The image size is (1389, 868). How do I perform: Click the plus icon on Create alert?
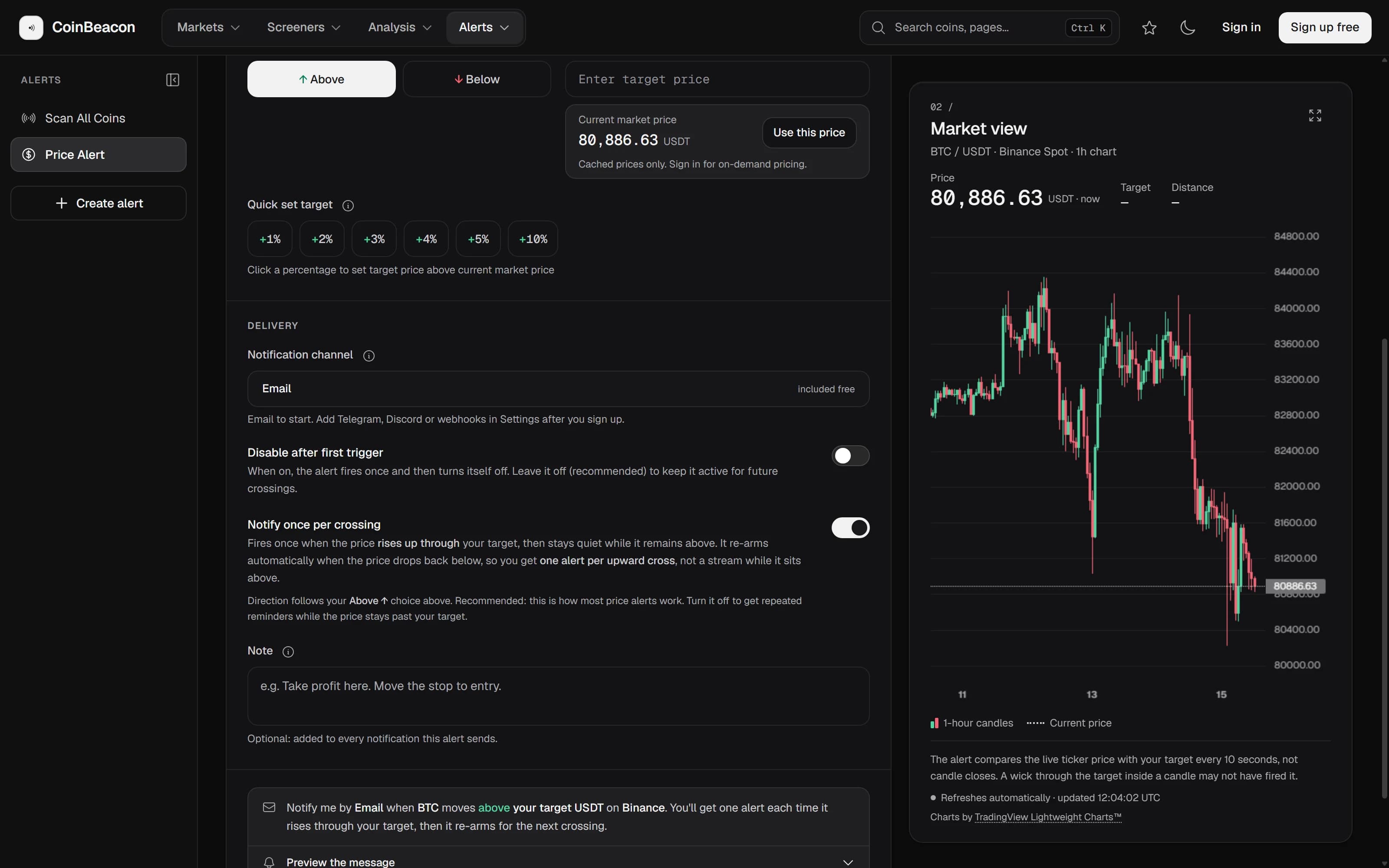pyautogui.click(x=61, y=203)
